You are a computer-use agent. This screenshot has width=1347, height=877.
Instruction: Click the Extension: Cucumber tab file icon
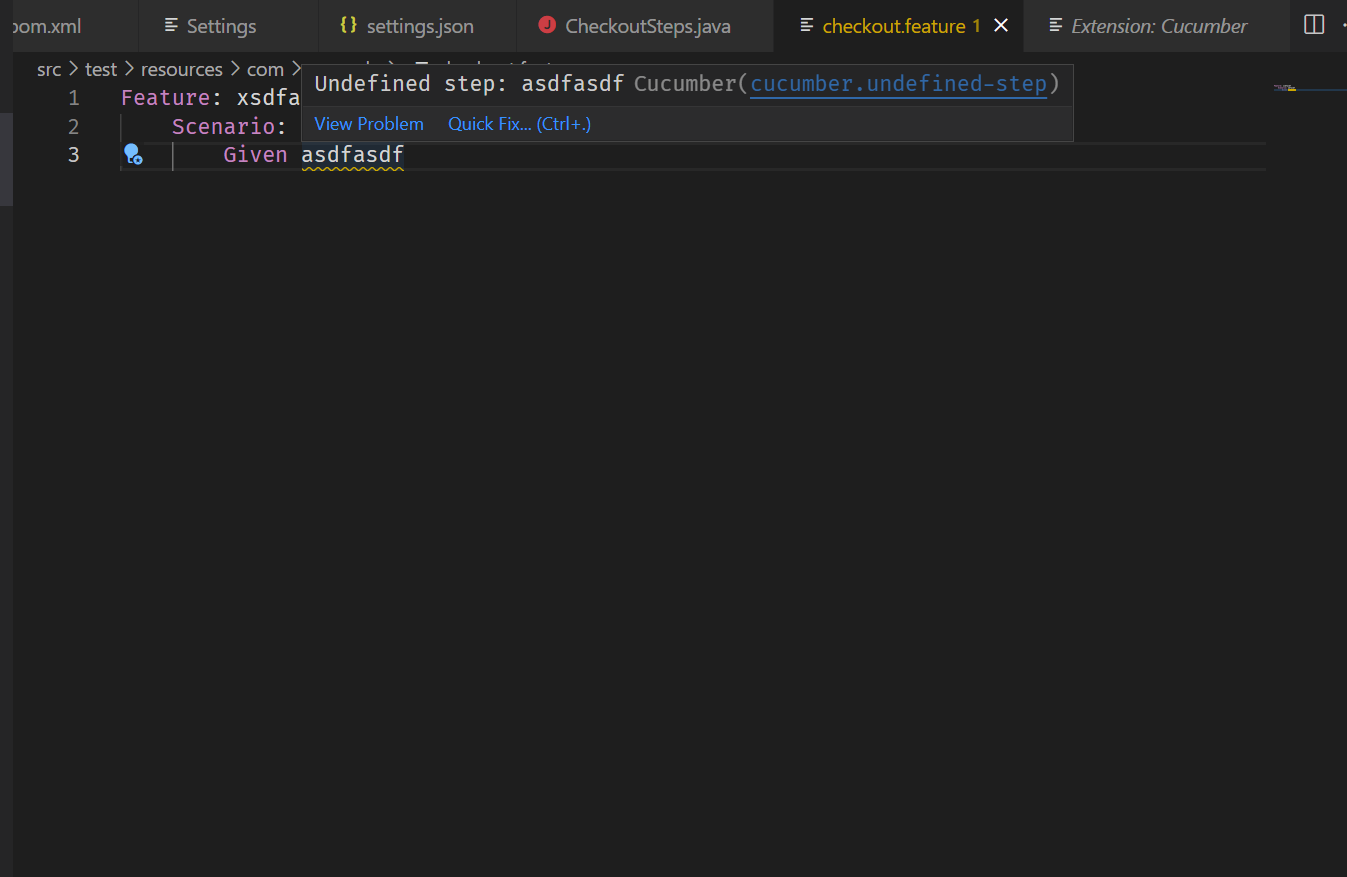click(x=1056, y=26)
